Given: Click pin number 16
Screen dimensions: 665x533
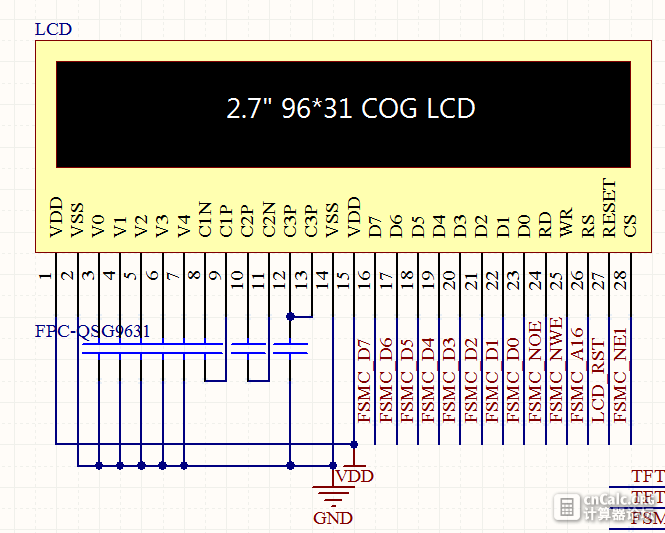Looking at the screenshot, I should [364, 280].
